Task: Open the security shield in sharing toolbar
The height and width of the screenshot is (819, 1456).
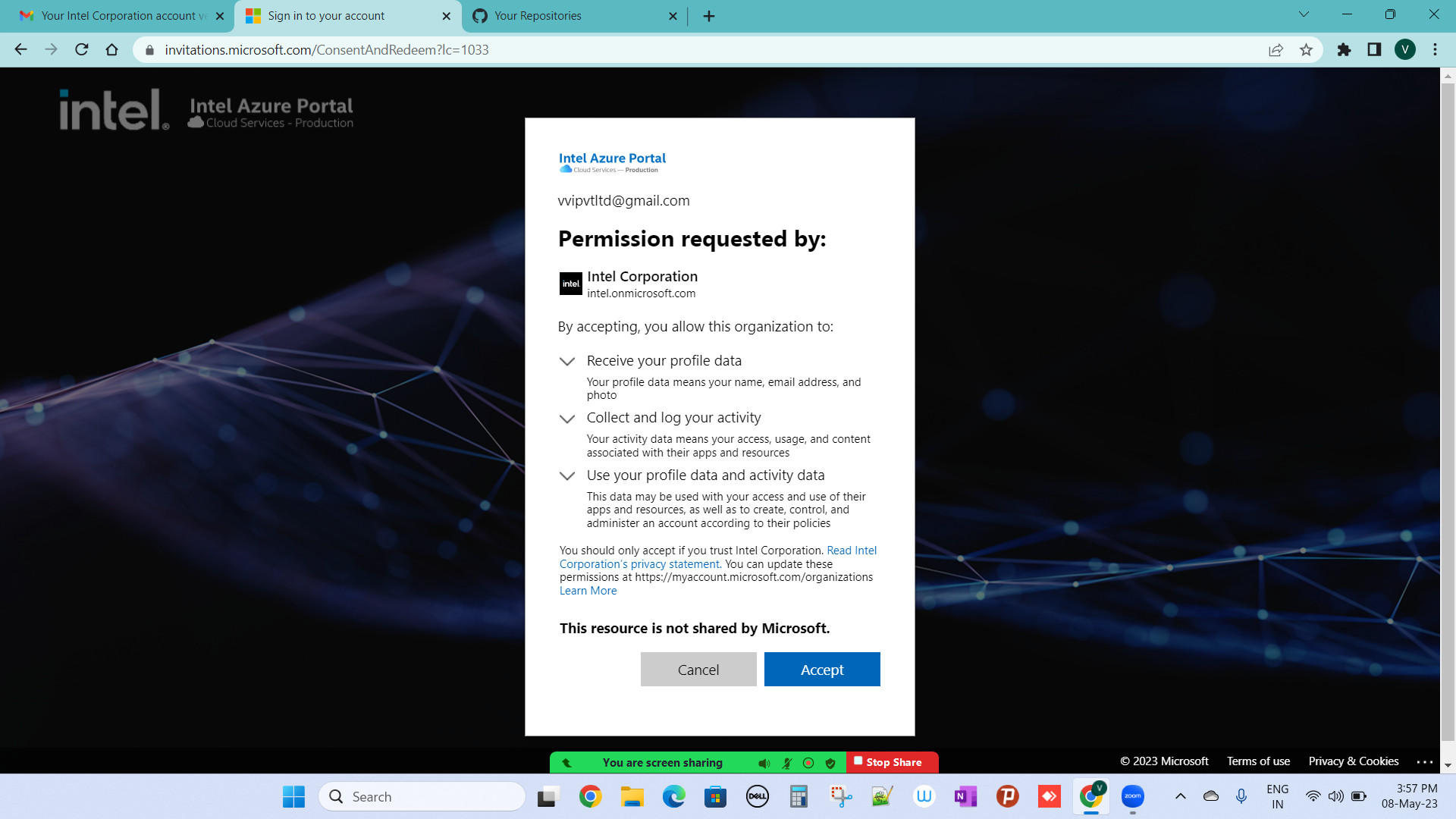Action: coord(830,763)
